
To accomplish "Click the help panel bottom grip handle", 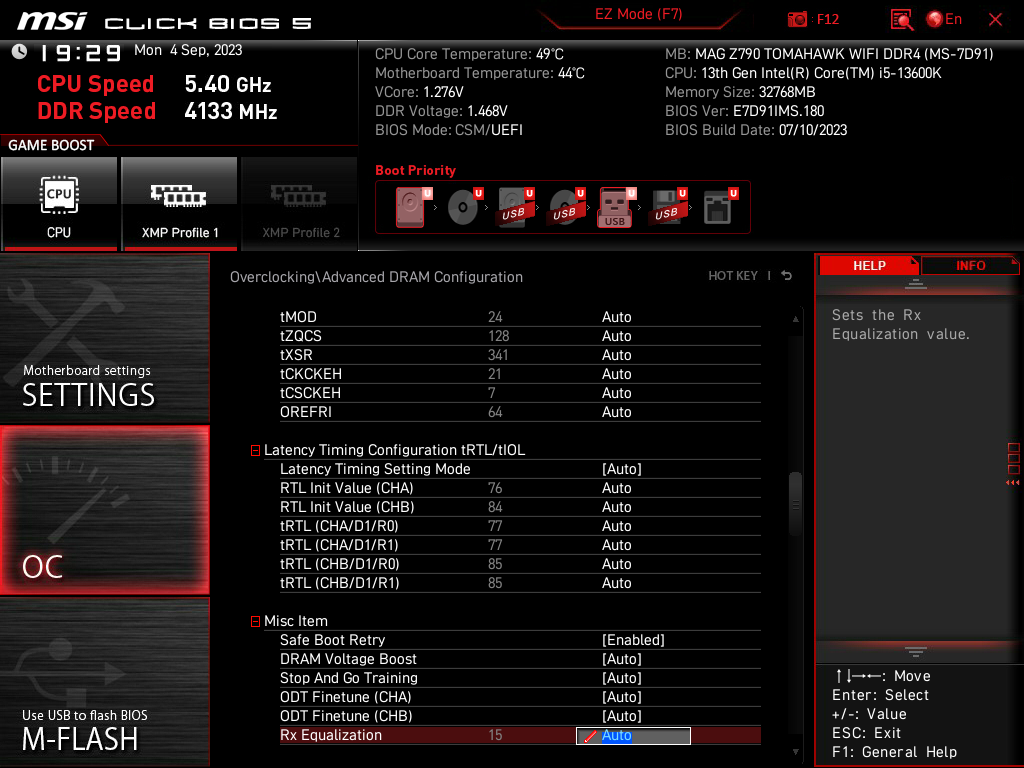I will pos(916,652).
